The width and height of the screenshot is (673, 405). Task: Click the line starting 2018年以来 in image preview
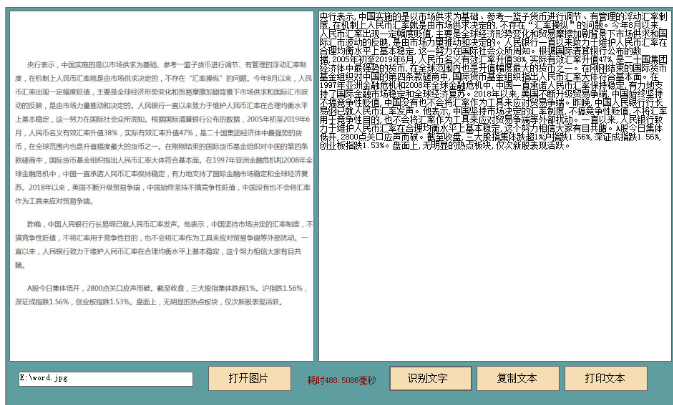click(160, 187)
